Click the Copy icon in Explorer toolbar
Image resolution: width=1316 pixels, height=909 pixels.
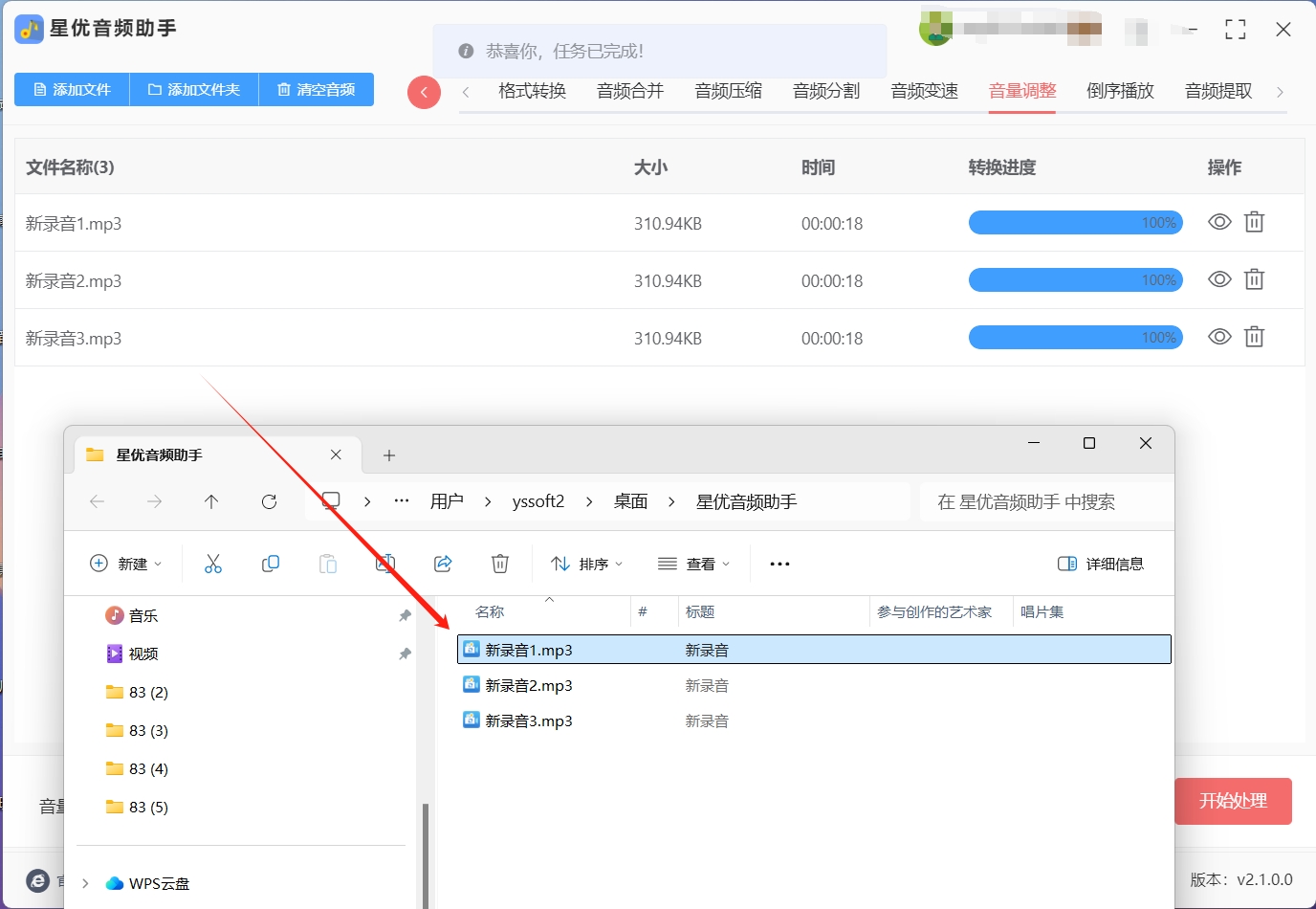[x=271, y=564]
